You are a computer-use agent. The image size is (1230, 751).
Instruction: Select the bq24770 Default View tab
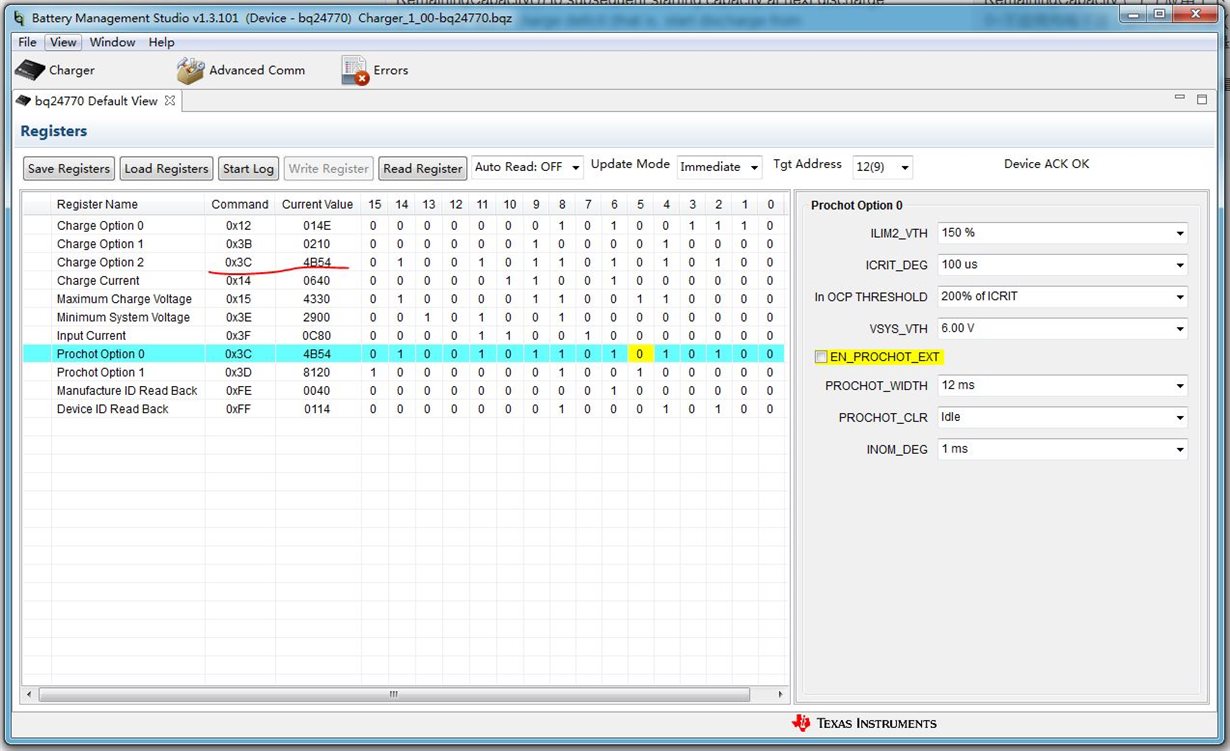(96, 101)
